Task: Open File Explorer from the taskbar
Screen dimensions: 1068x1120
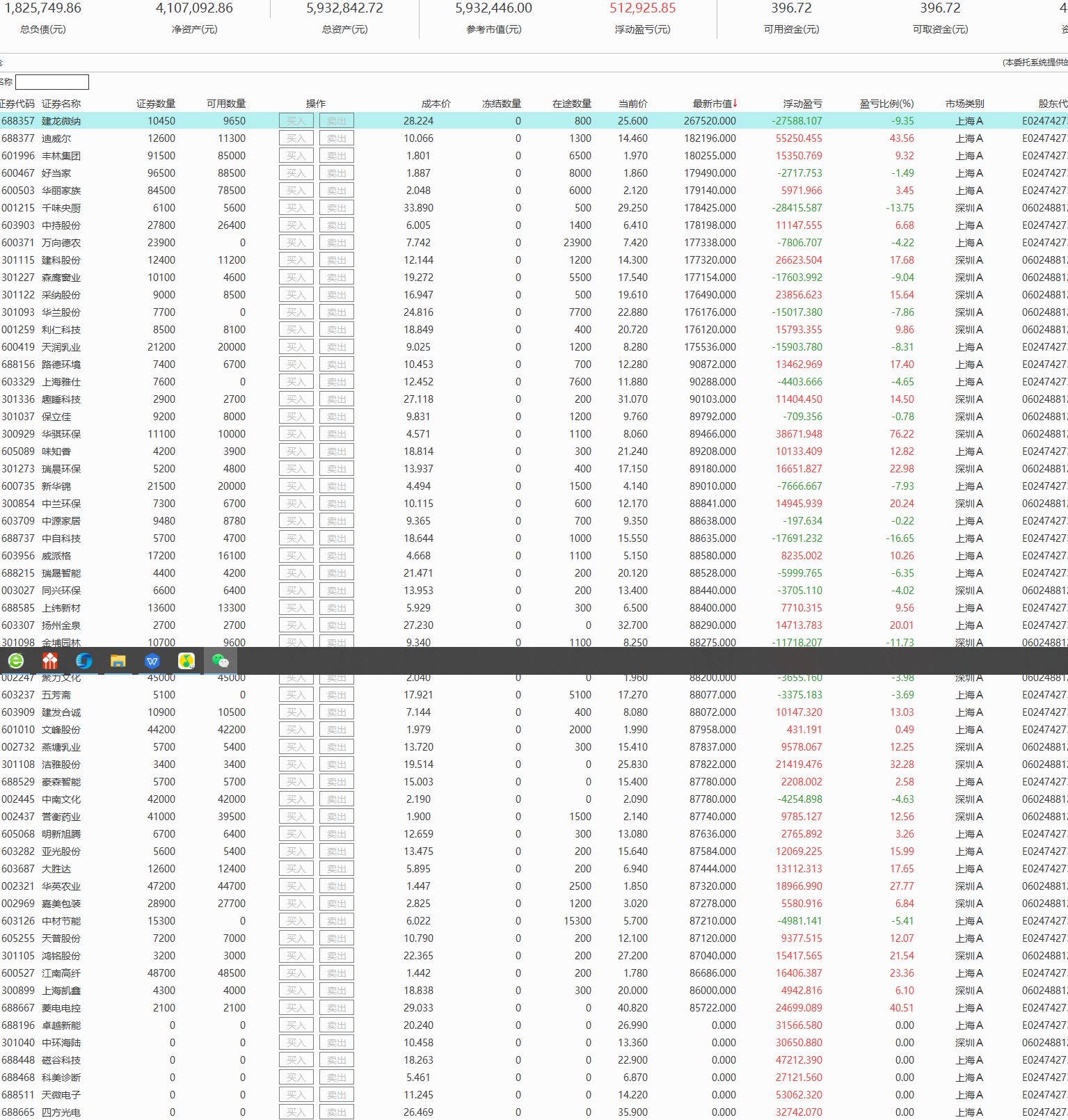Action: pyautogui.click(x=118, y=661)
